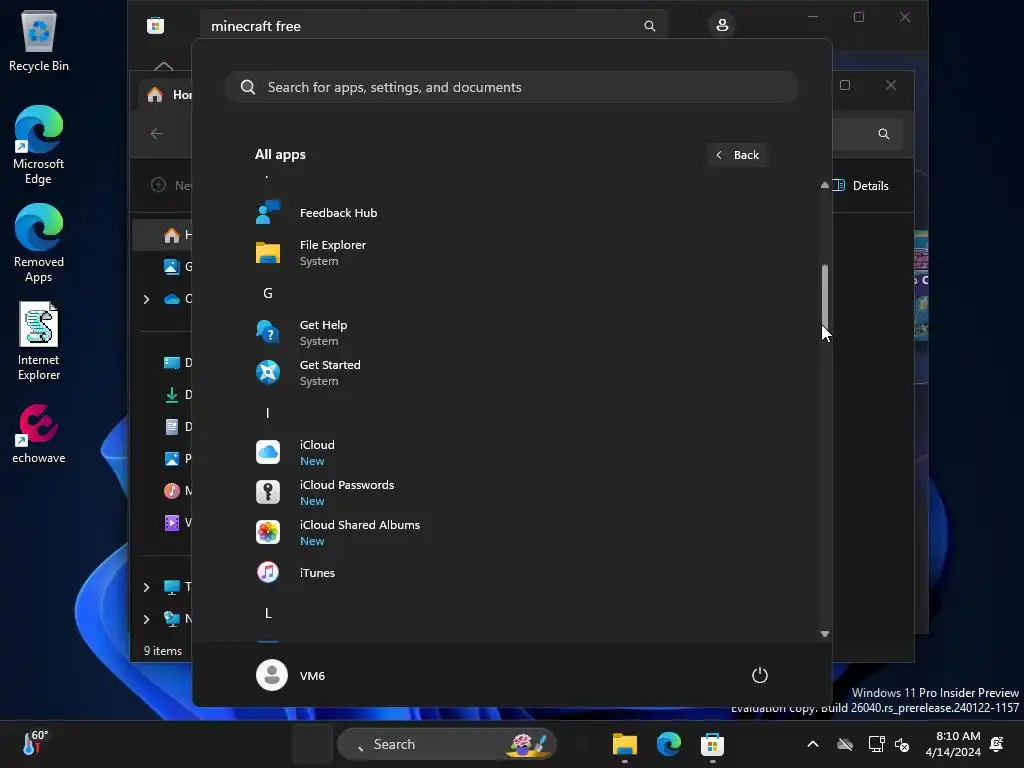Open Microsoft Store from taskbar
The height and width of the screenshot is (768, 1024).
coord(712,744)
